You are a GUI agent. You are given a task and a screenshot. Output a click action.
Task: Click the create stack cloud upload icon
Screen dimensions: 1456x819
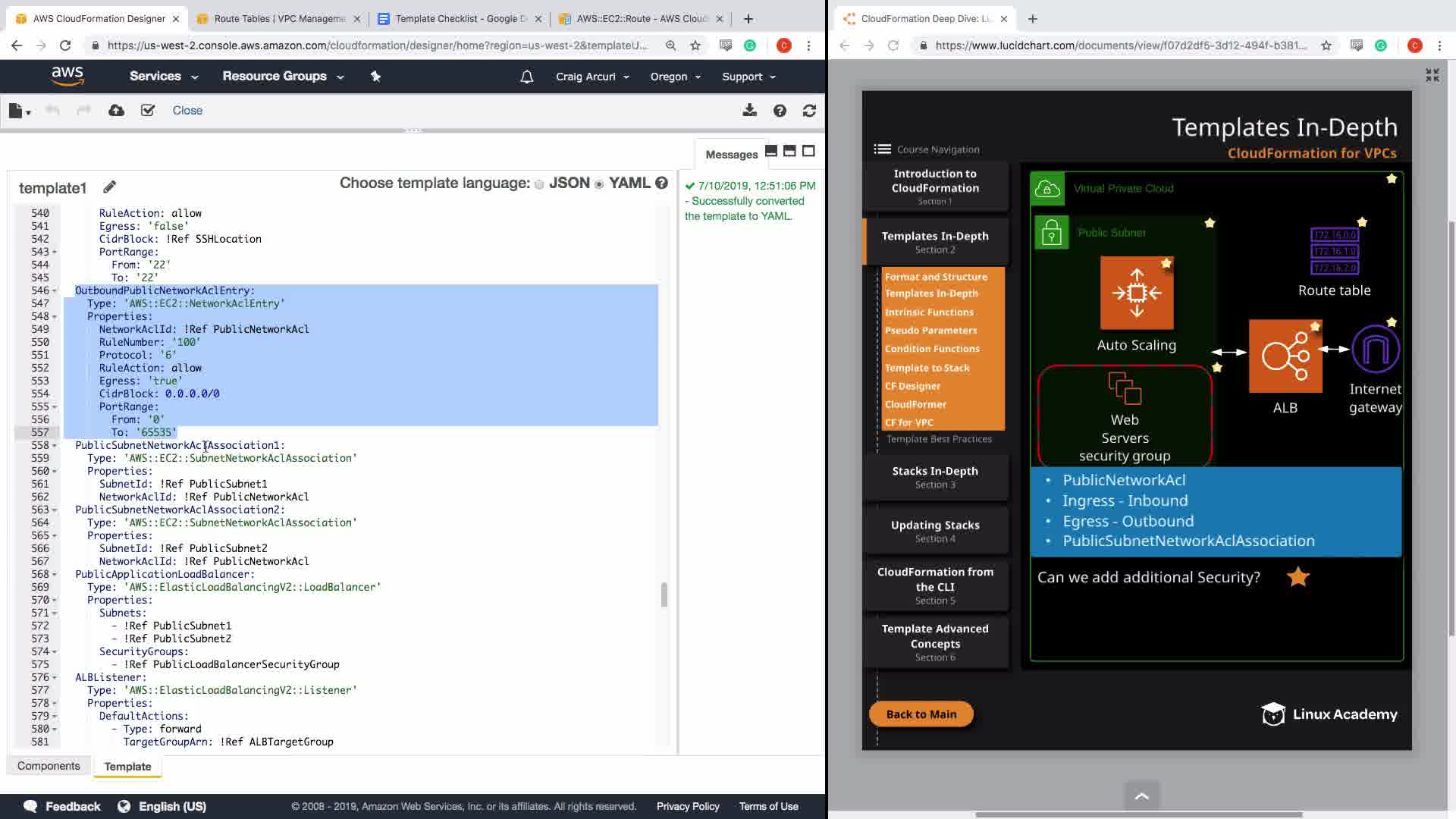[116, 111]
